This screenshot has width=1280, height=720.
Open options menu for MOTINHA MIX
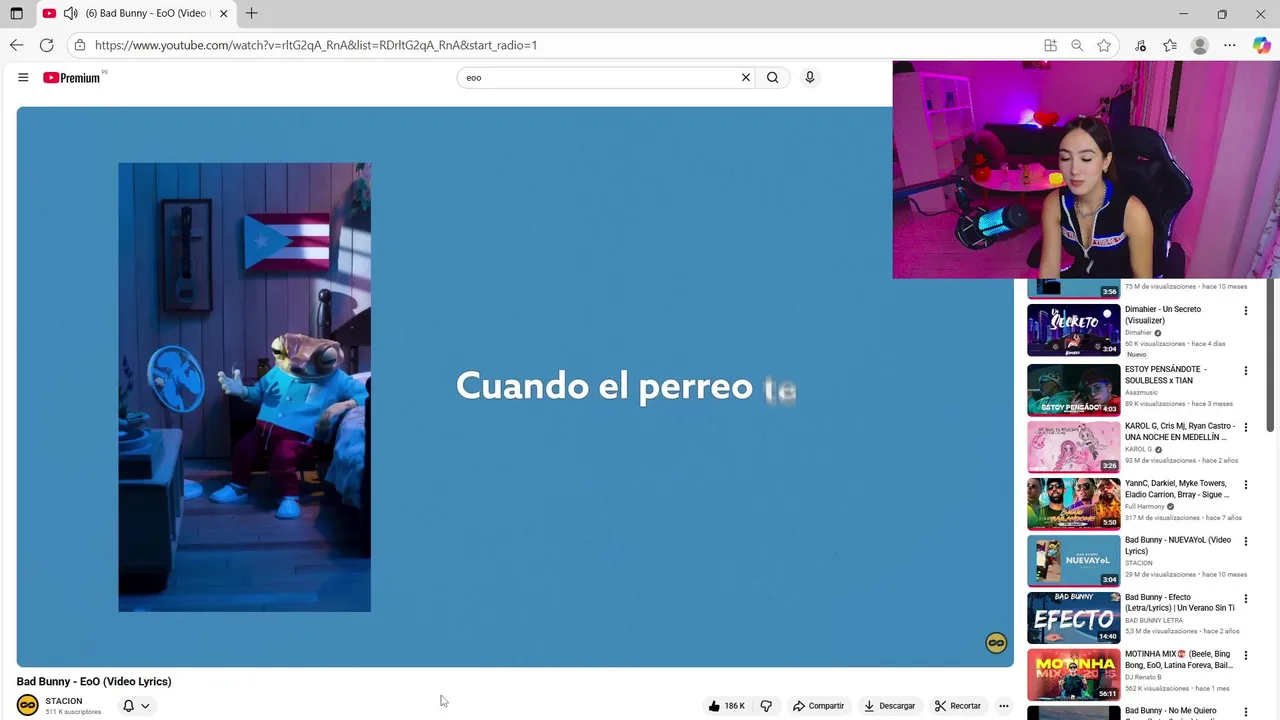[1246, 656]
